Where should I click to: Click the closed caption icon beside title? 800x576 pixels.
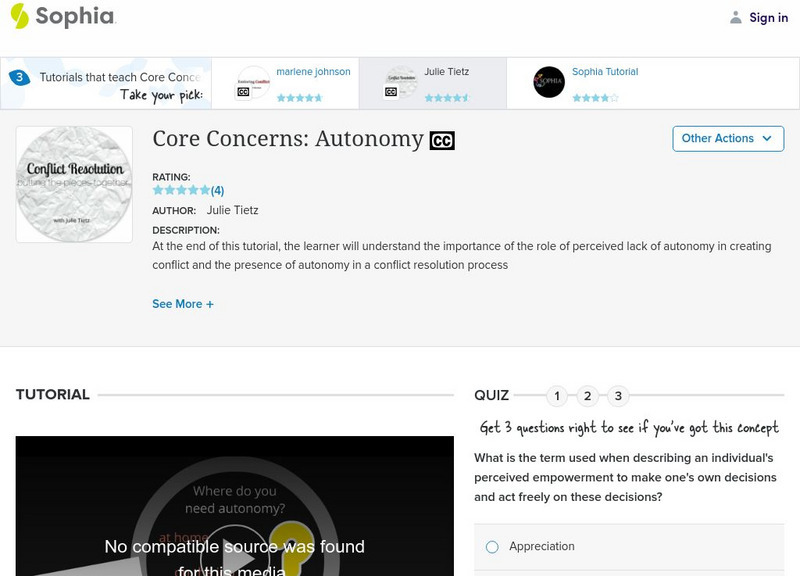(442, 140)
